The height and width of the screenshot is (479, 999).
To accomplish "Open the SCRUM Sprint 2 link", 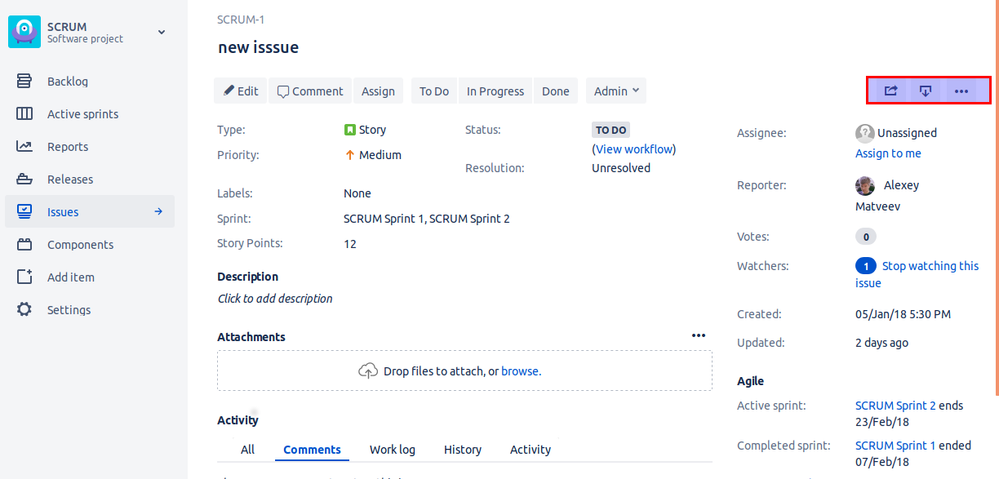I will [x=895, y=406].
